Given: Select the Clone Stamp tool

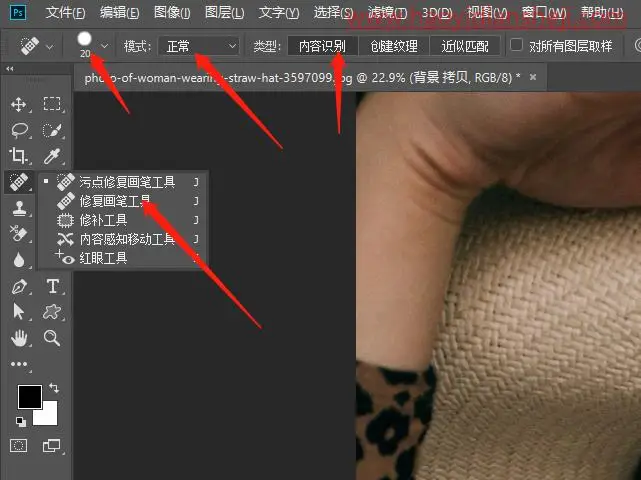Looking at the screenshot, I should [19, 209].
